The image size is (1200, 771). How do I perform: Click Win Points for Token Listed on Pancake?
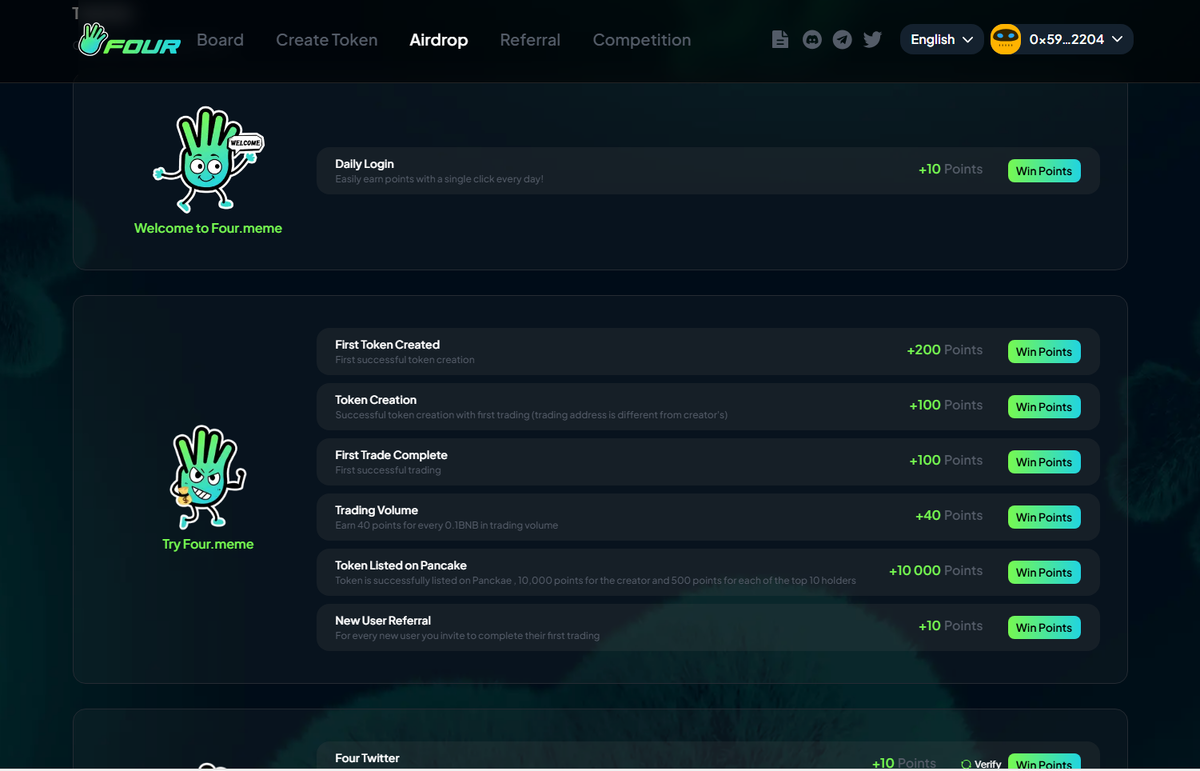click(x=1044, y=572)
